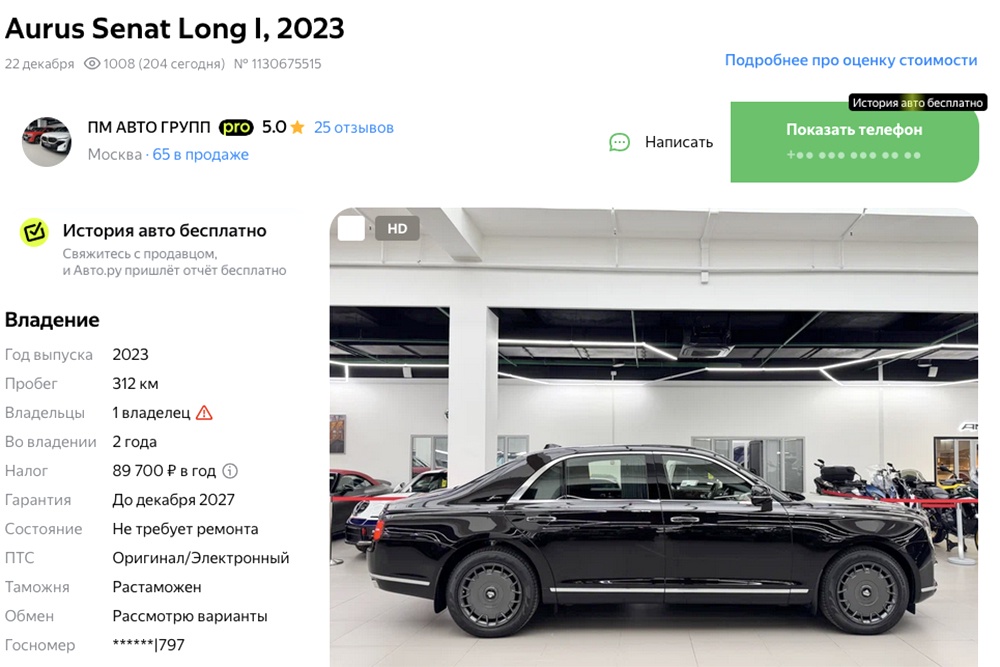Click the warning triangle next to 1 владелец
Screen dimensions: 1000x667
point(204,413)
